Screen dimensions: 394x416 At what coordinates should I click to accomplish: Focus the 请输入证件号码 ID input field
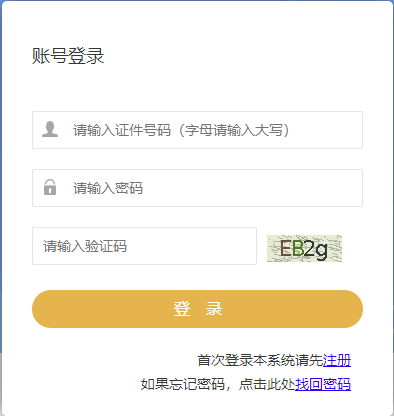[197, 130]
